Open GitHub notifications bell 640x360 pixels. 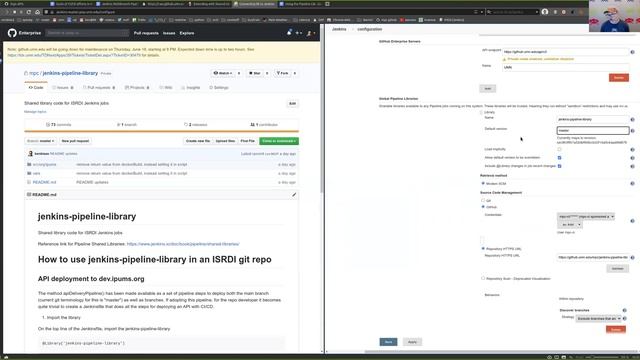coord(289,32)
